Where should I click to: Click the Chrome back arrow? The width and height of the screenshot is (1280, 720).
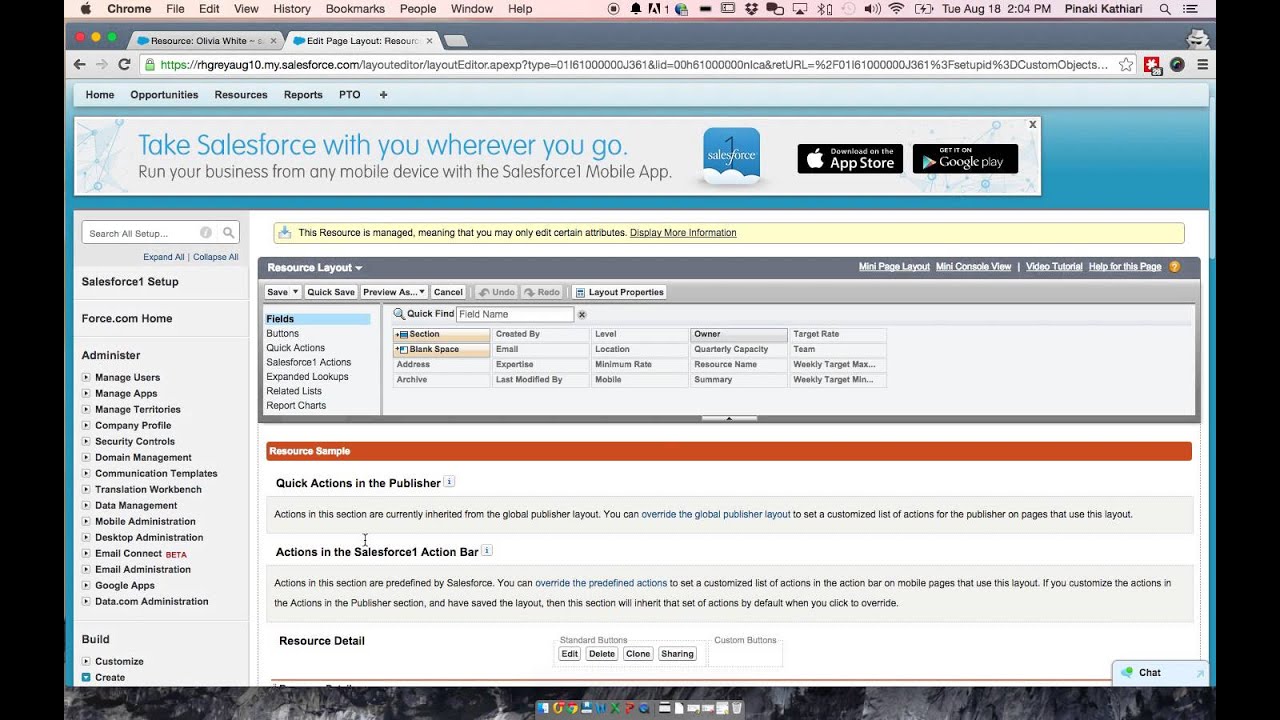pos(80,64)
